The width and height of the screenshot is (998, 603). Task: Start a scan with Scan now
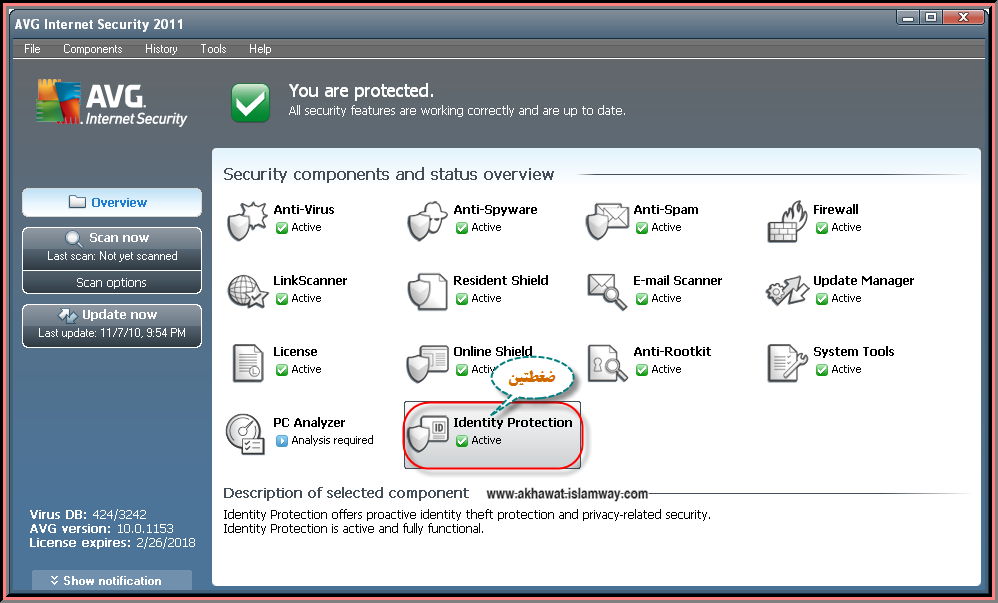[x=112, y=248]
